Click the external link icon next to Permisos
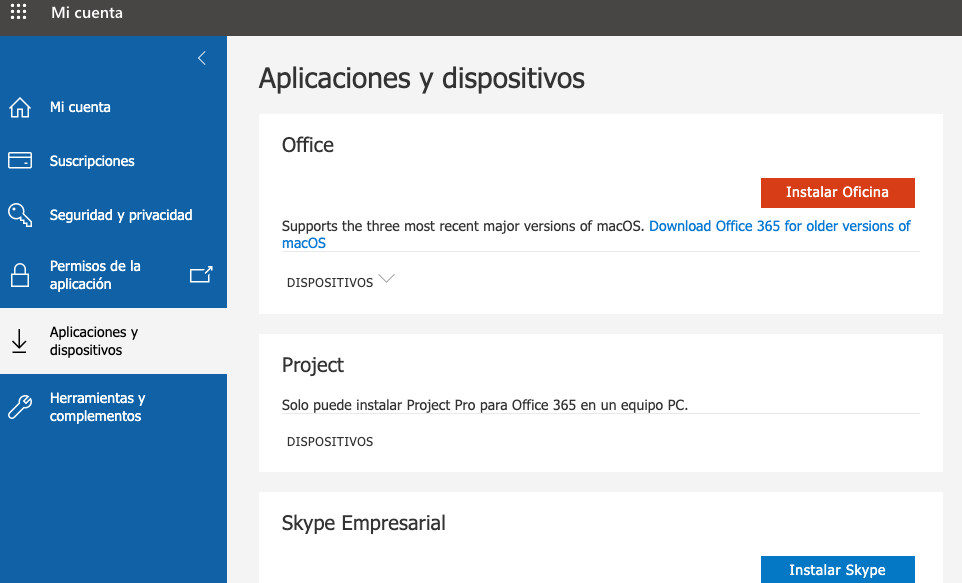Screen dimensions: 962x583 pos(201,274)
